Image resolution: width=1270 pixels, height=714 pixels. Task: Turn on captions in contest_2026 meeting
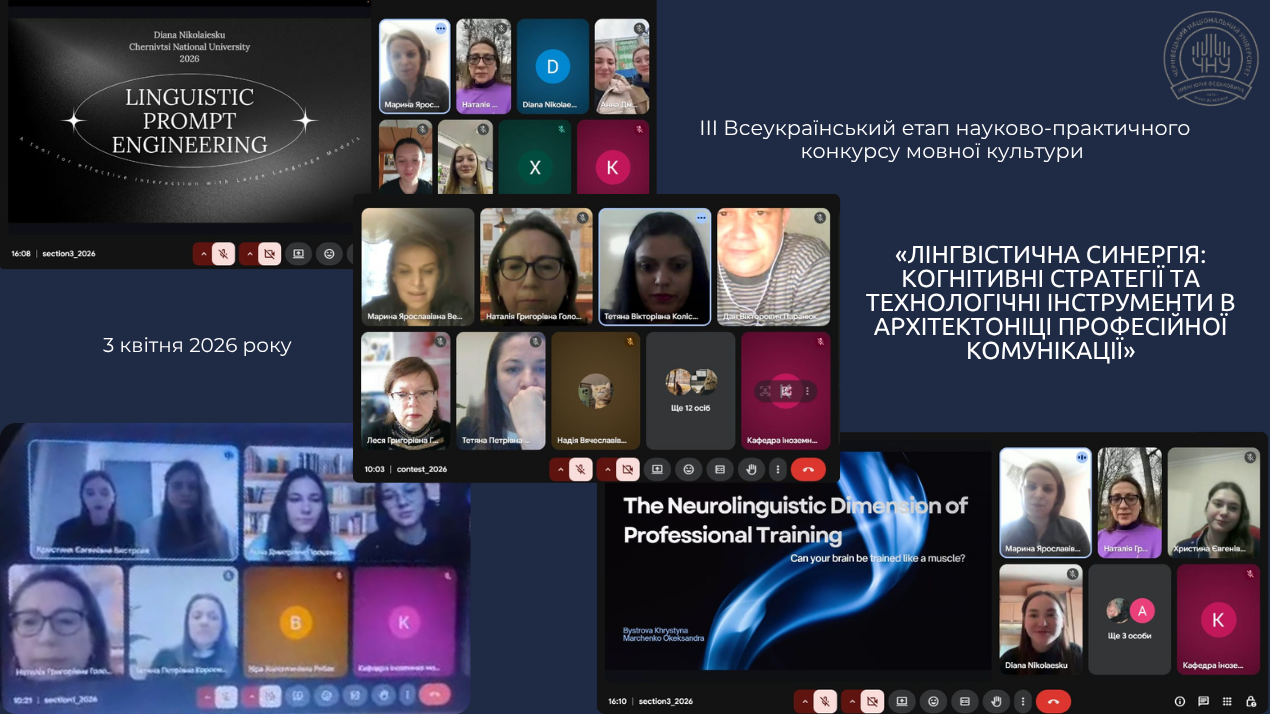click(719, 468)
